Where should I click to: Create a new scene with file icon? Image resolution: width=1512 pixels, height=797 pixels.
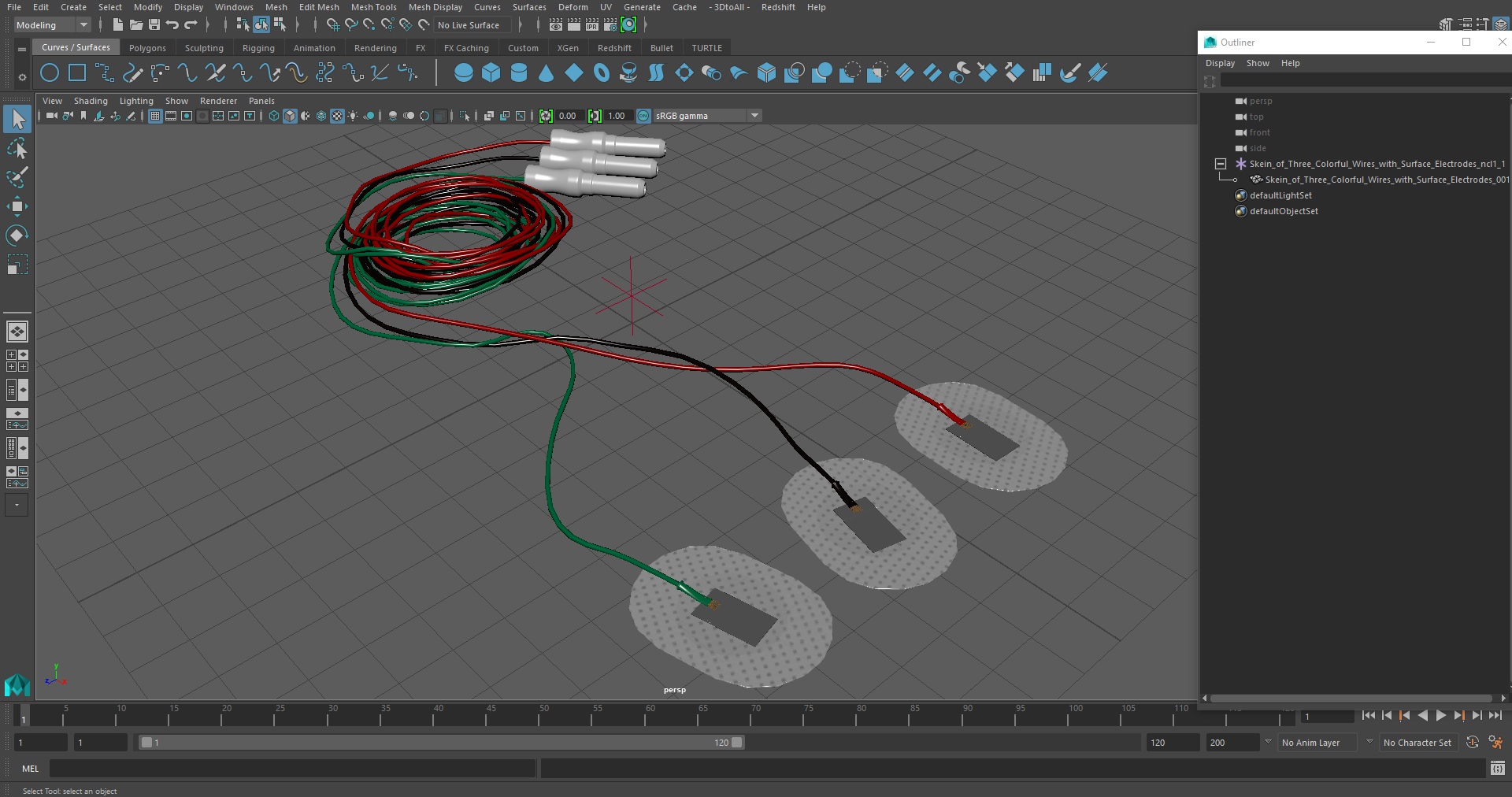point(117,25)
